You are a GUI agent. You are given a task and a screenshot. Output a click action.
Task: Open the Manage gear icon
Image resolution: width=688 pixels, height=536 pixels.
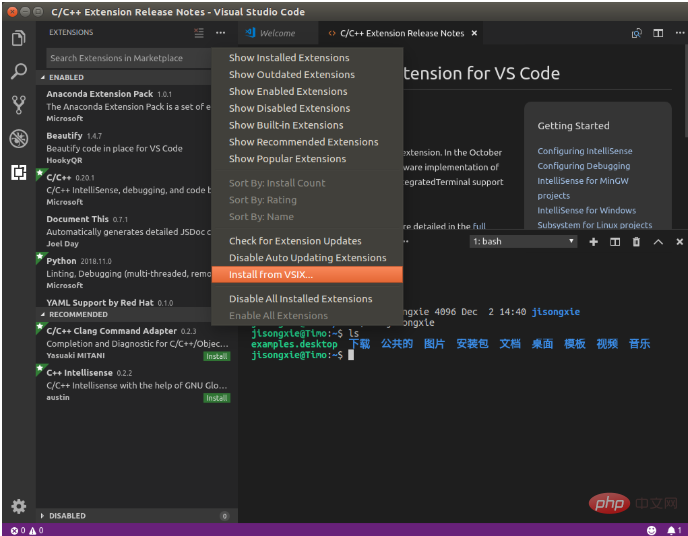[18, 507]
